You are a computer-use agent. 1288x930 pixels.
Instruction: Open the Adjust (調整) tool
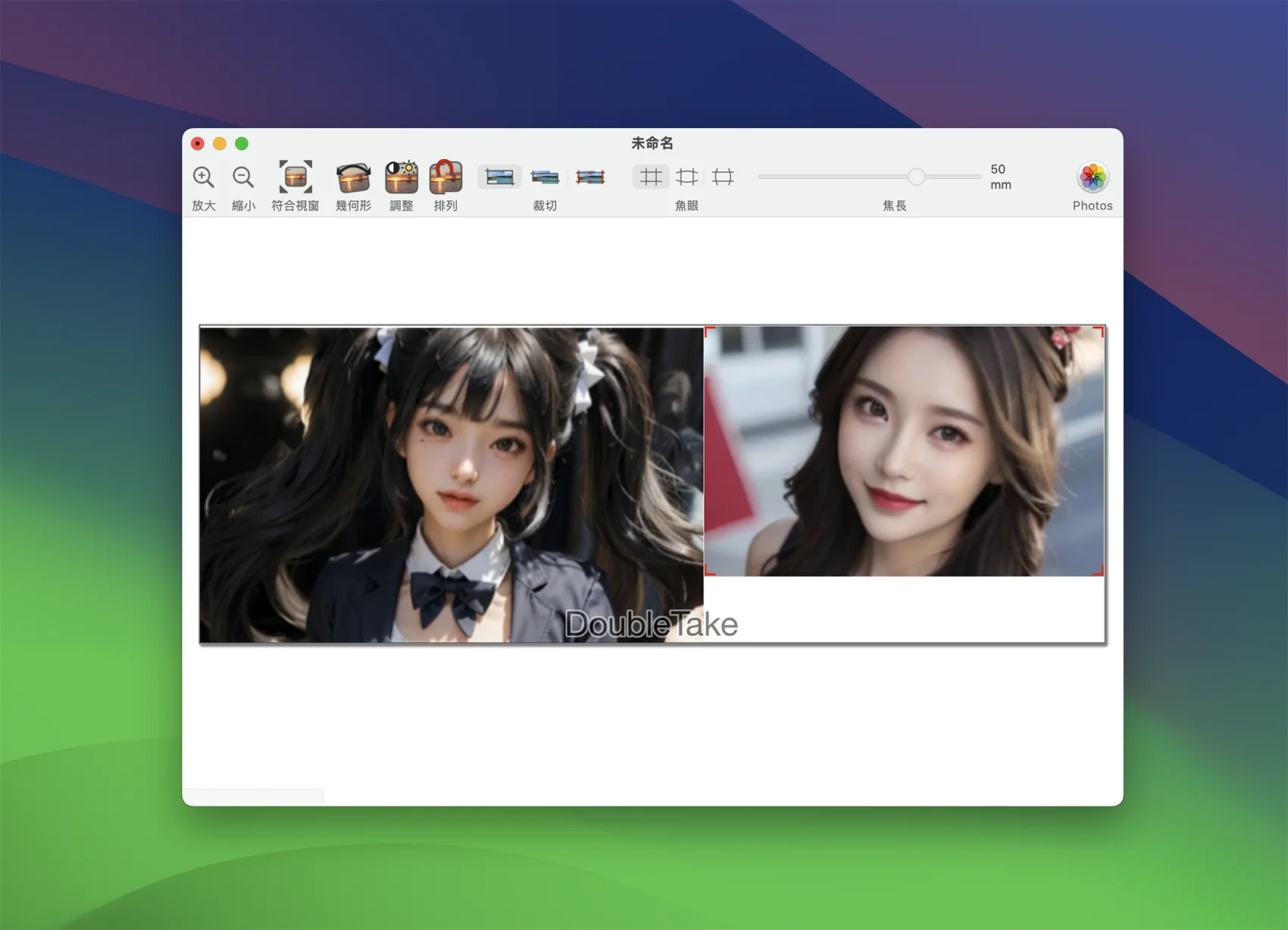point(402,177)
